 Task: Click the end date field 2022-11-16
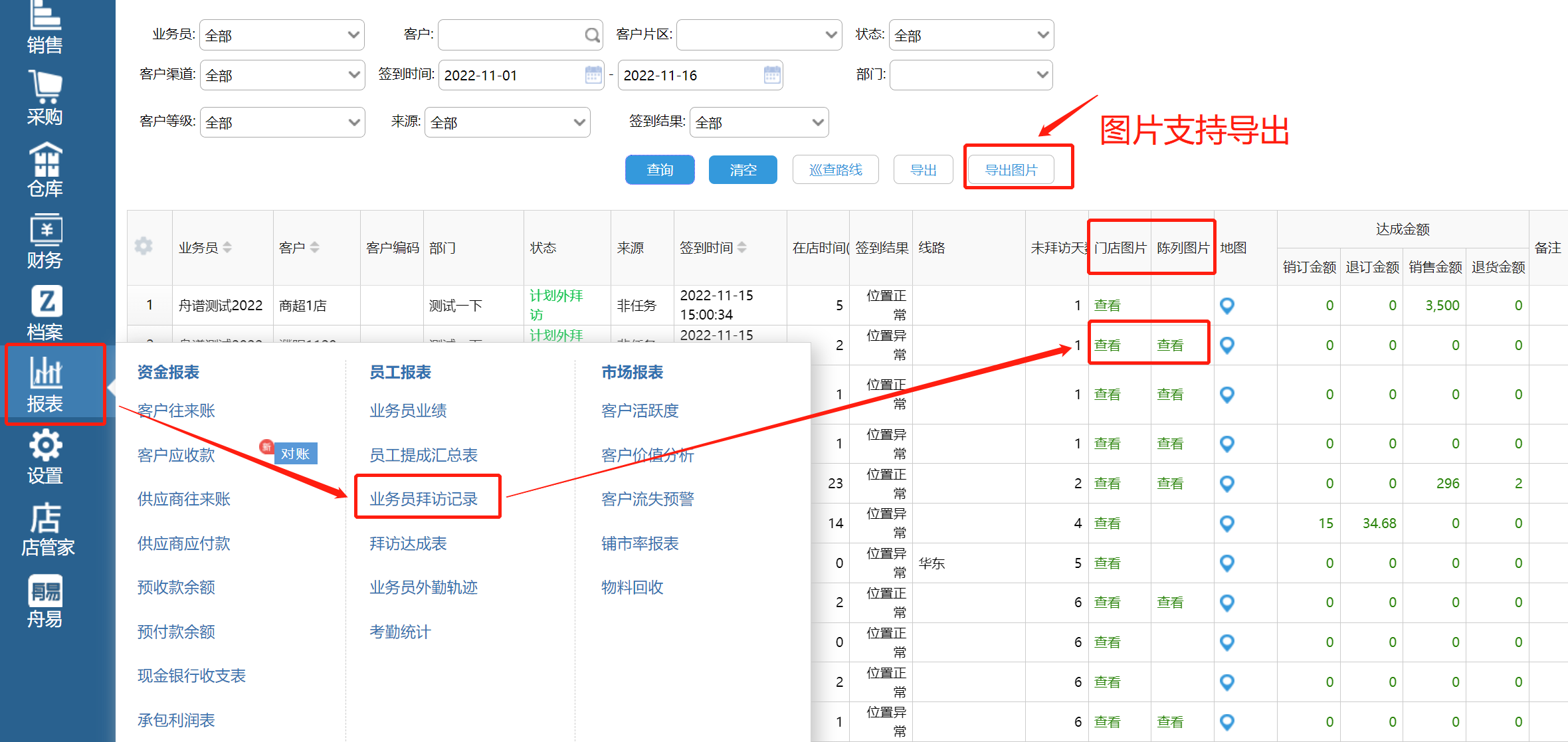(700, 75)
